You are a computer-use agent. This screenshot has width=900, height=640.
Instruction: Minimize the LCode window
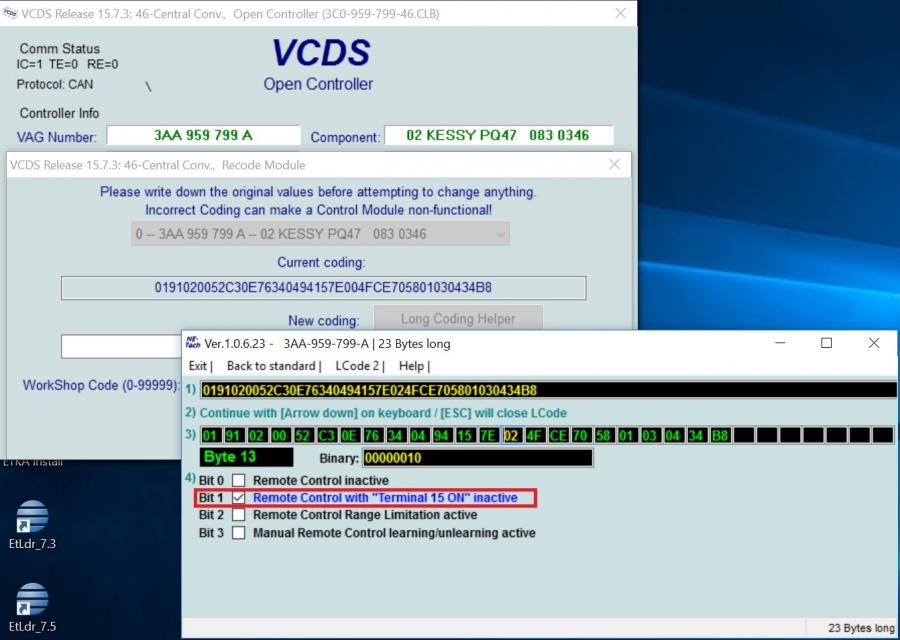780,343
